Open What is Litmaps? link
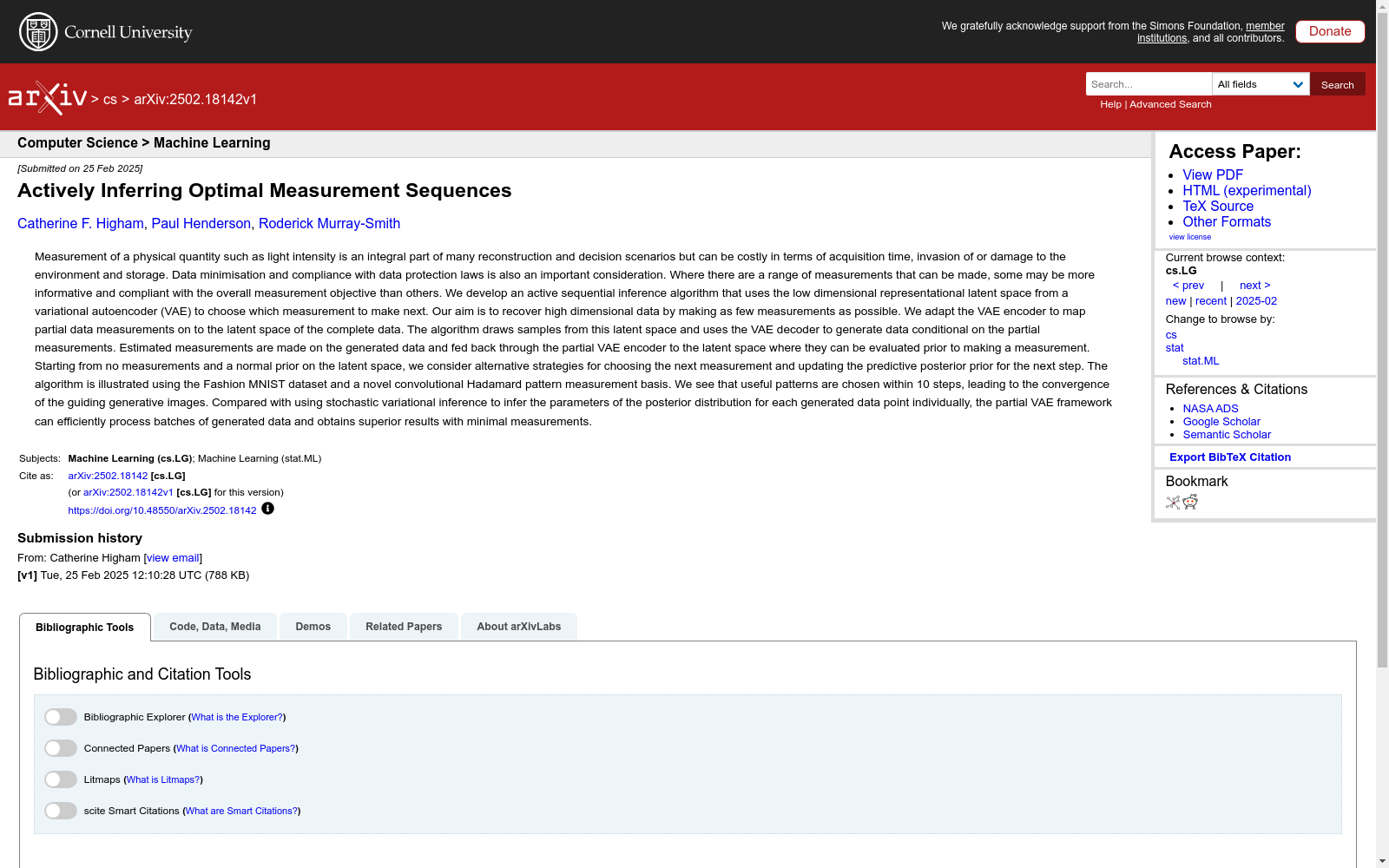Viewport: 1389px width, 868px height. [163, 779]
